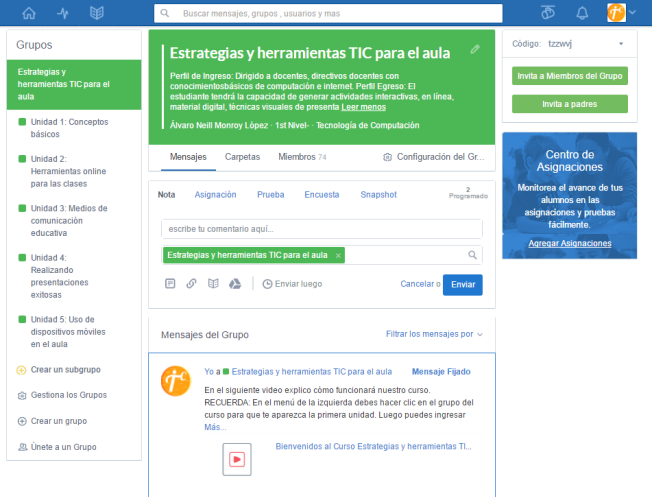Image resolution: width=652 pixels, height=497 pixels.
Task: Click the author avatar in pinned message
Action: point(176,381)
